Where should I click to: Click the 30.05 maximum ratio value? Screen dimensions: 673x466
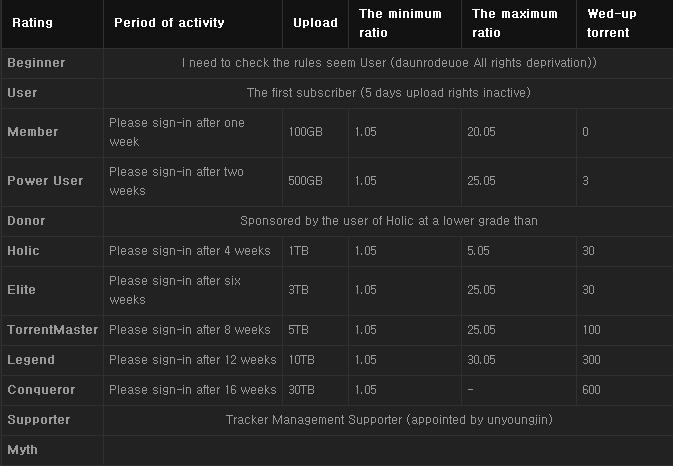[484, 360]
